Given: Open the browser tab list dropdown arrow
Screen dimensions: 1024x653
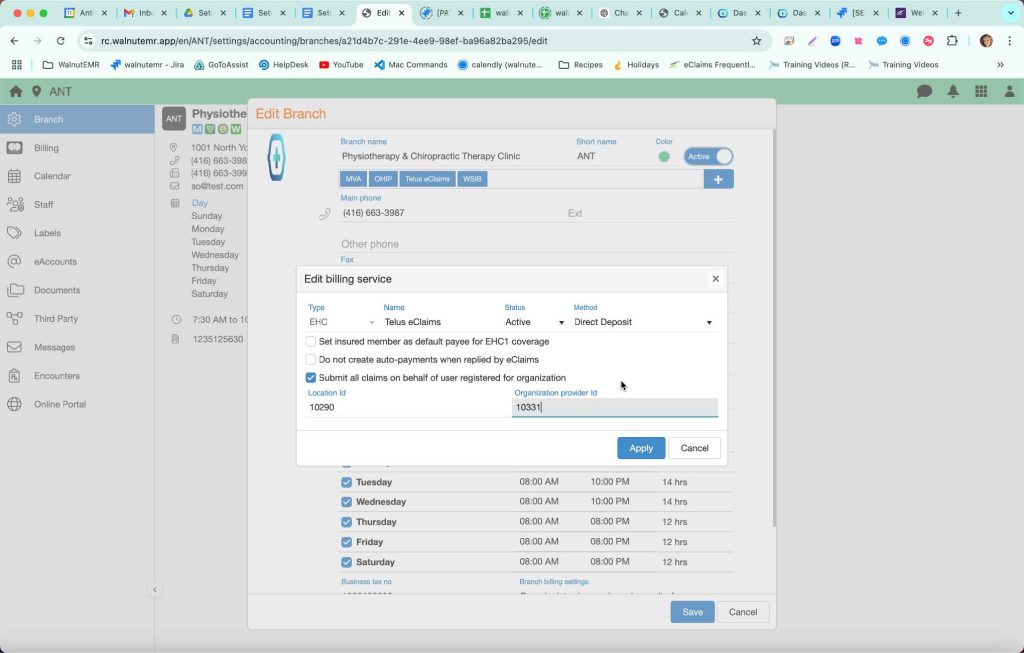Looking at the screenshot, I should pos(1010,13).
